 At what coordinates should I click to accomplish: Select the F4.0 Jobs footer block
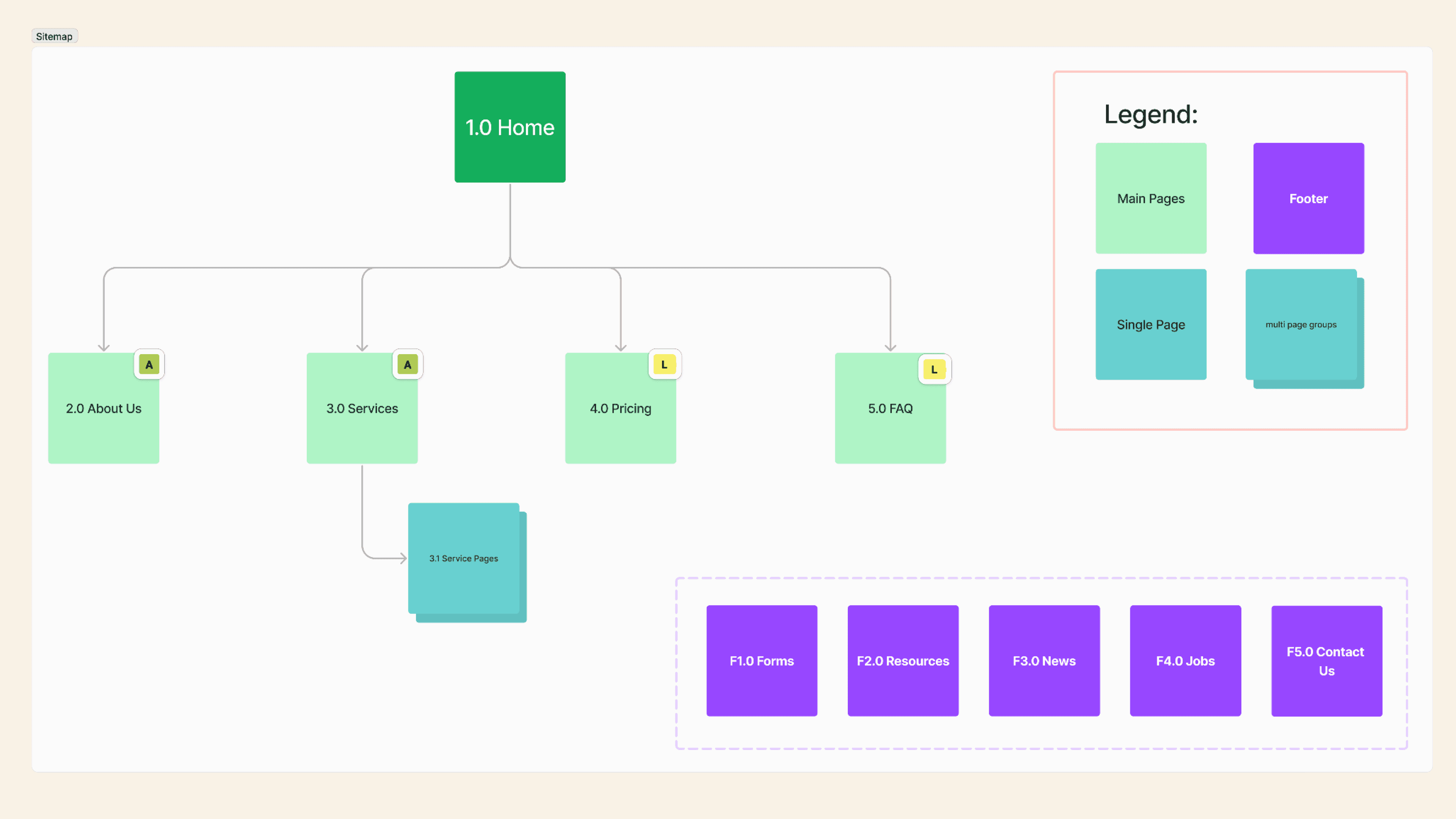pyautogui.click(x=1185, y=661)
